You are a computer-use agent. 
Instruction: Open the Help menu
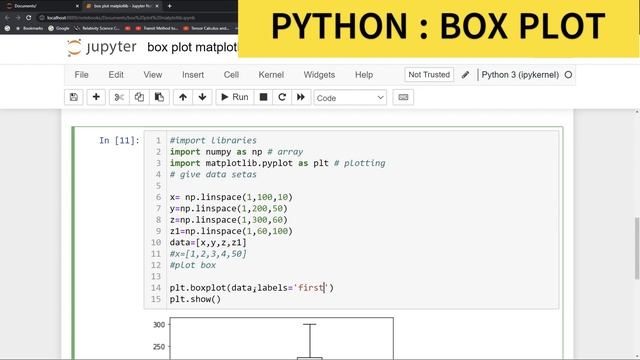364,75
